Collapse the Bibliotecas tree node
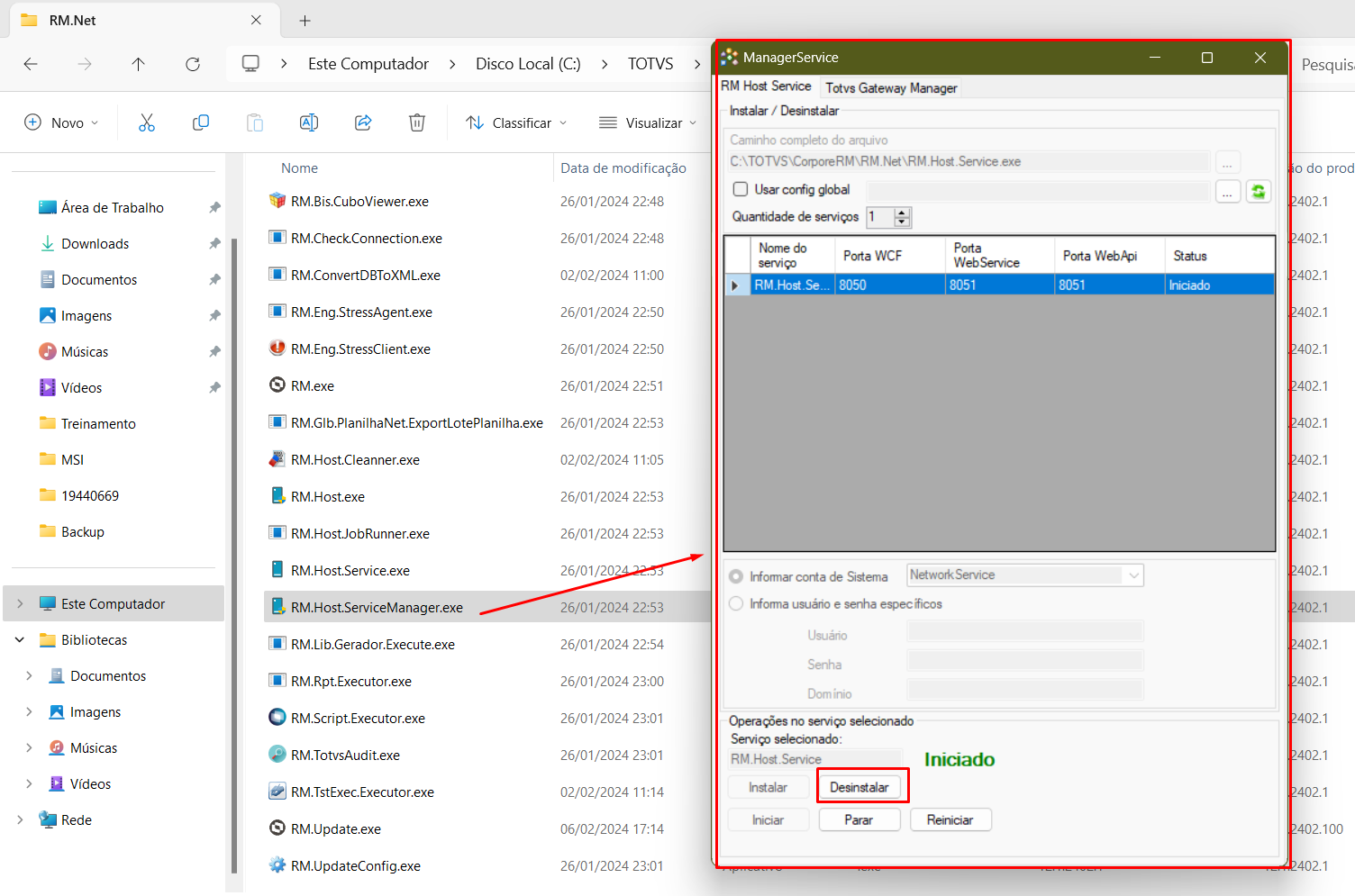 20,639
